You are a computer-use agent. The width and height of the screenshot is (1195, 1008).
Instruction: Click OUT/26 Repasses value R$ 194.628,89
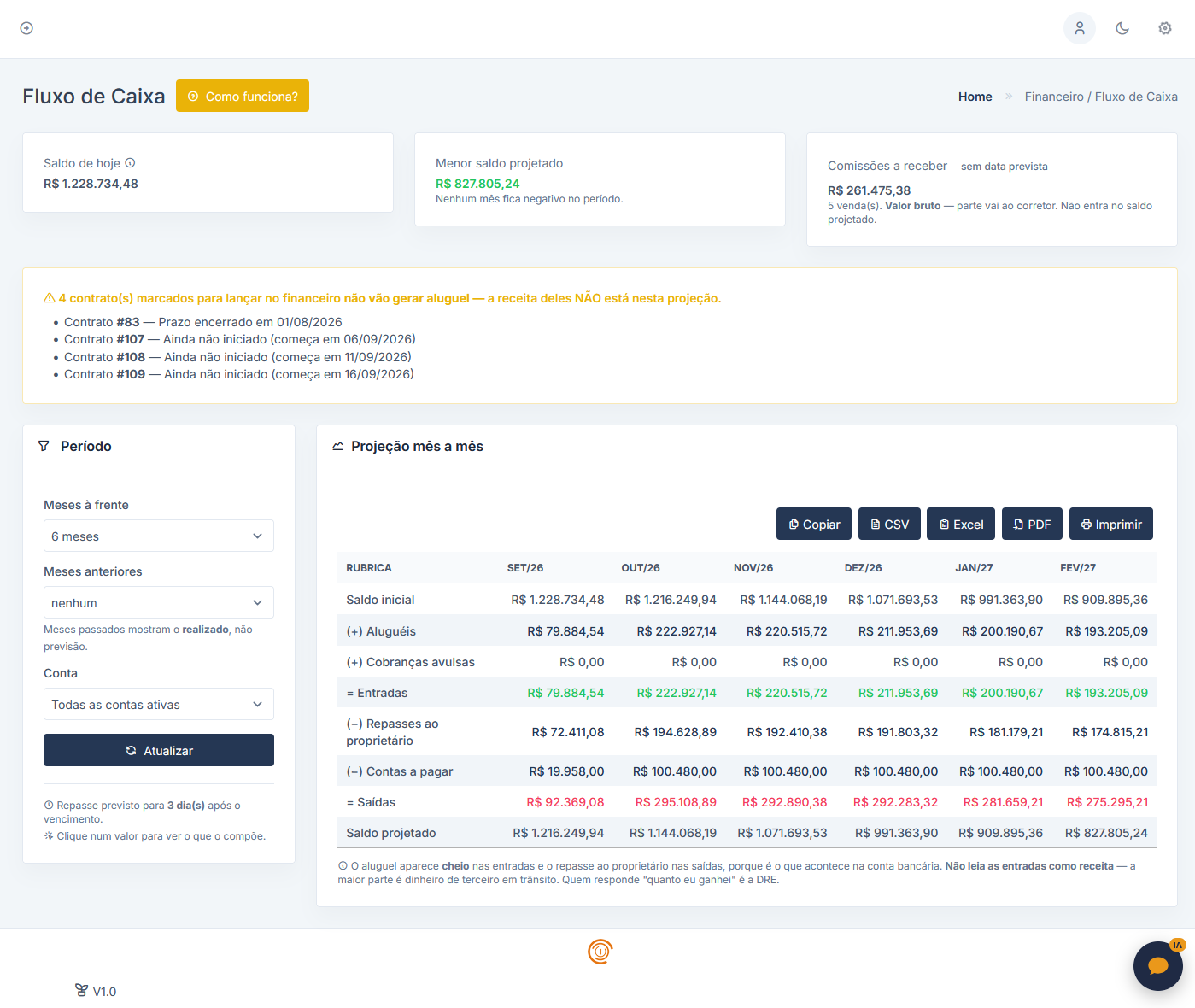point(675,732)
